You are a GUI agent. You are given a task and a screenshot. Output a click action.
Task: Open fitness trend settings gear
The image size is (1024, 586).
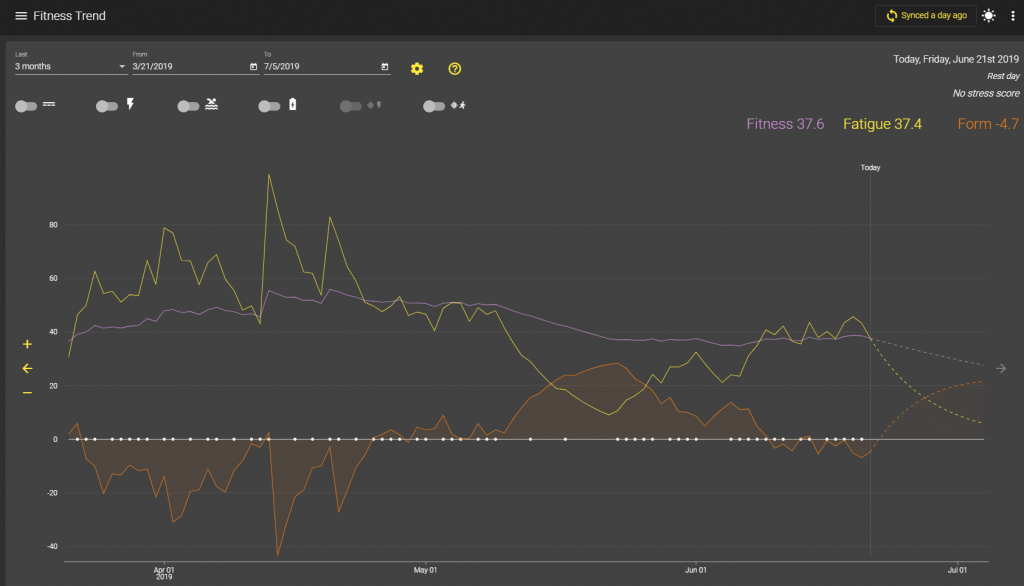(x=417, y=68)
